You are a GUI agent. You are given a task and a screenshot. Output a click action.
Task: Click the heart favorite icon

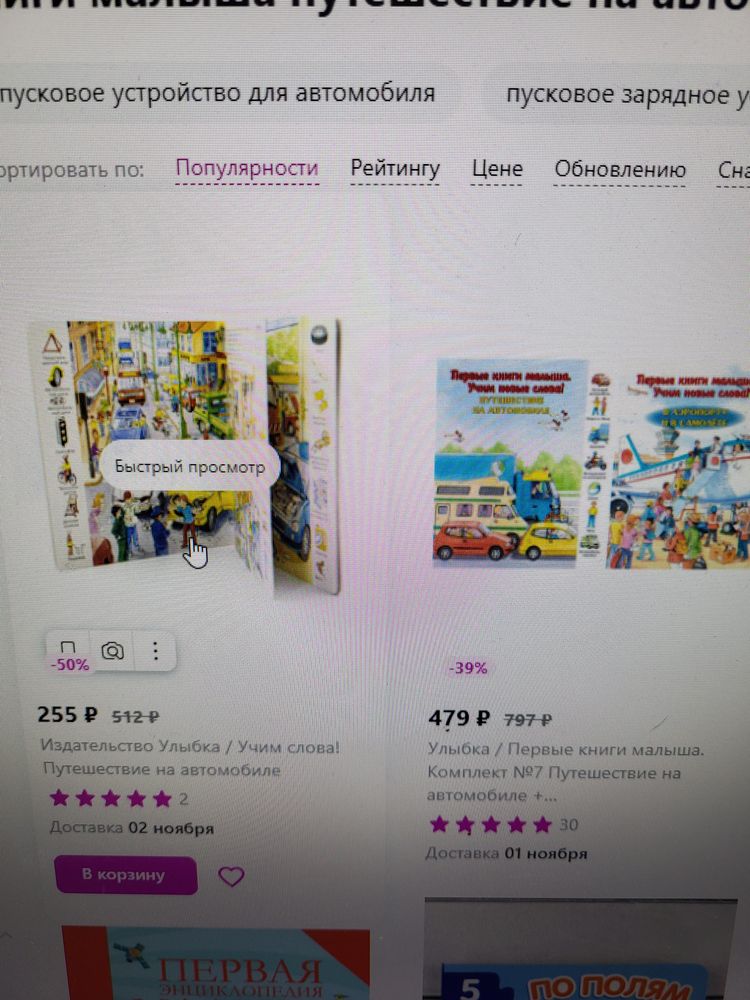(x=231, y=876)
